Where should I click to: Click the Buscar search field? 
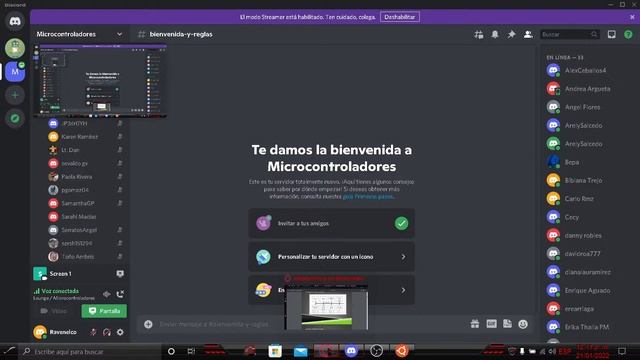[x=569, y=35]
